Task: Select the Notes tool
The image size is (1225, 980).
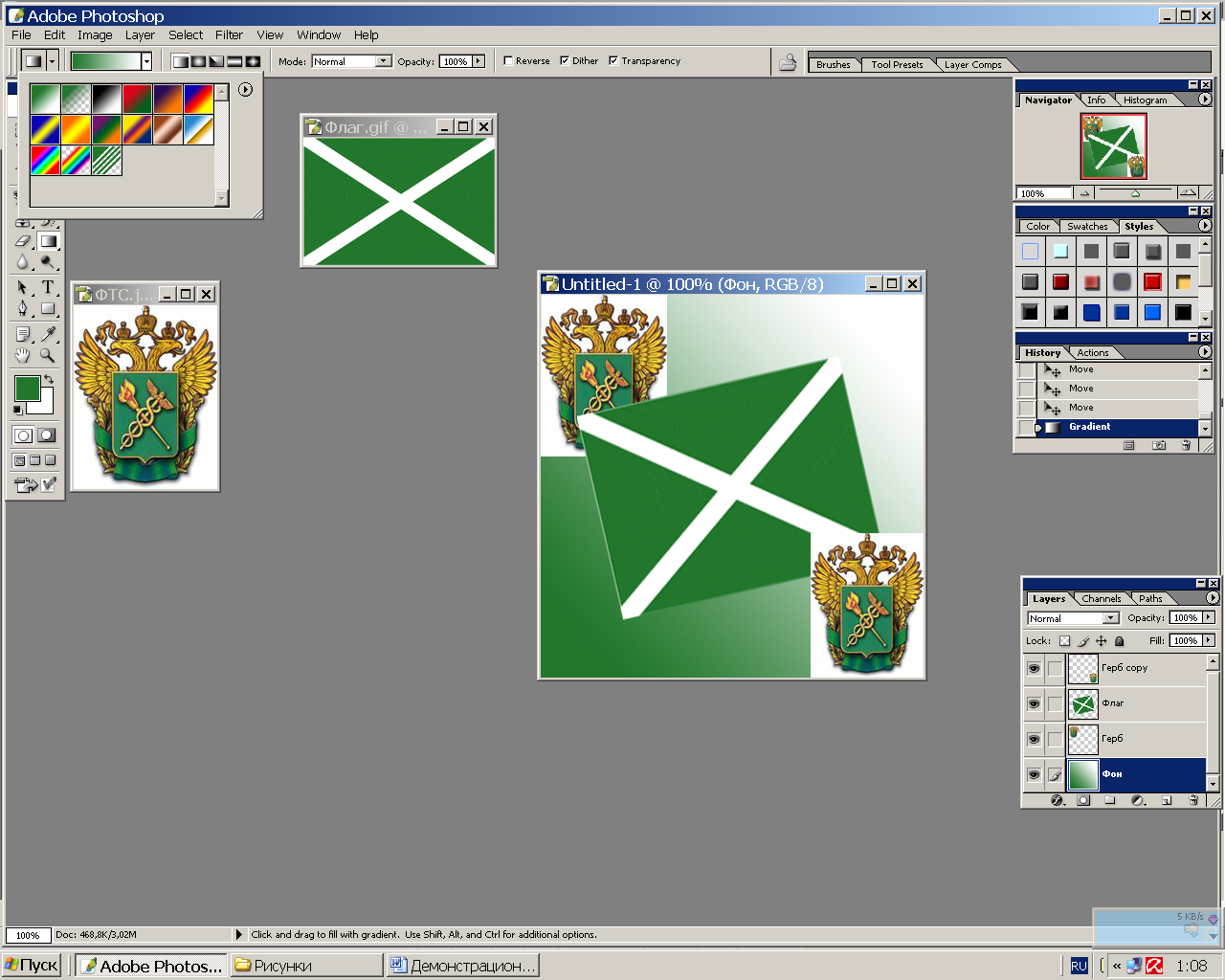Action: 23,334
